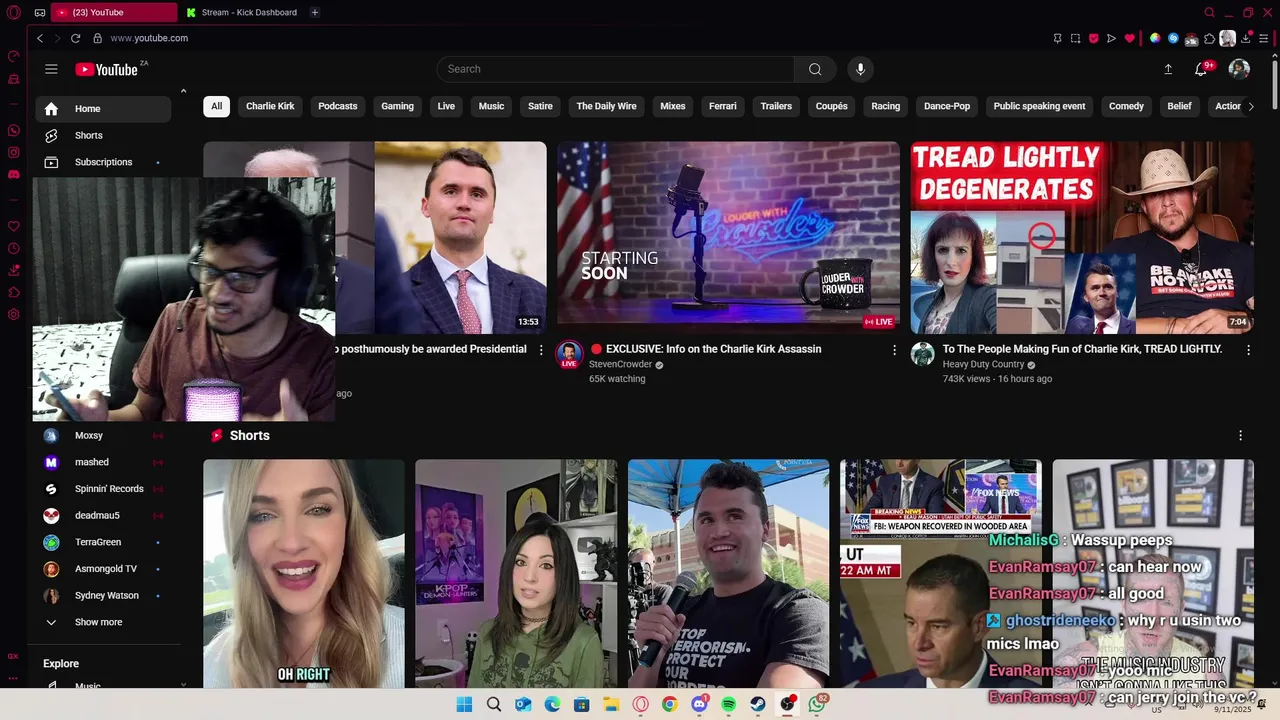Select the Public speaking event chip
This screenshot has width=1280, height=720.
click(x=1039, y=106)
